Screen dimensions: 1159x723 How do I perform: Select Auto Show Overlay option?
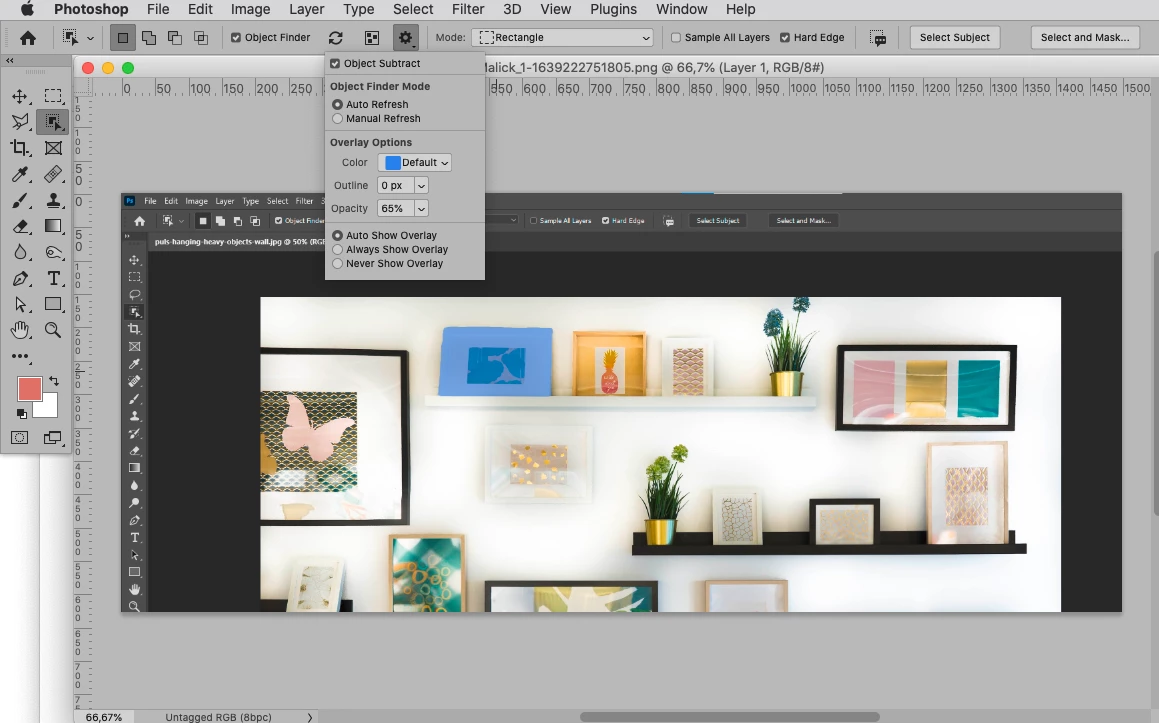click(338, 235)
